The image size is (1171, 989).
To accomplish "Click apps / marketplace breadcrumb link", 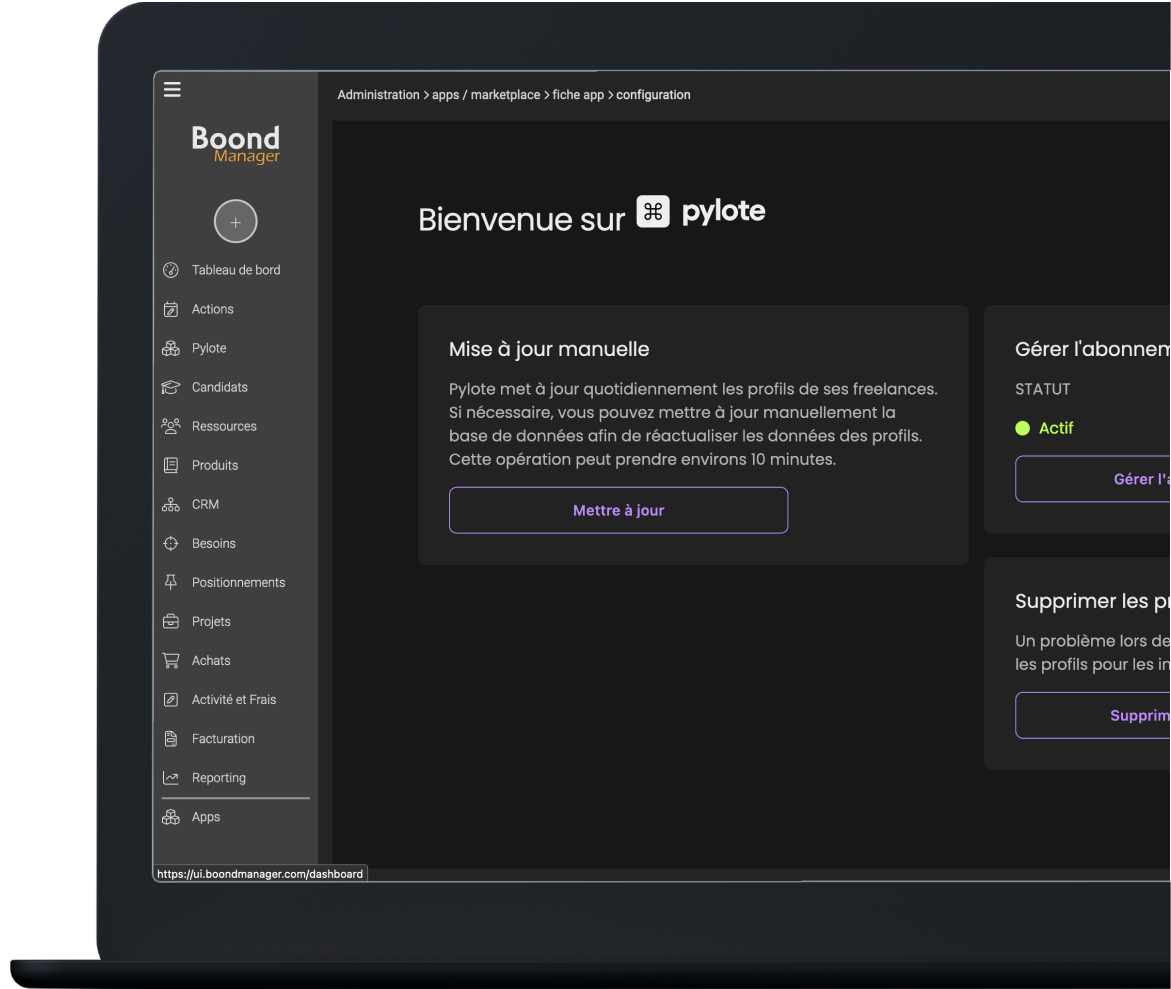I will click(x=486, y=95).
